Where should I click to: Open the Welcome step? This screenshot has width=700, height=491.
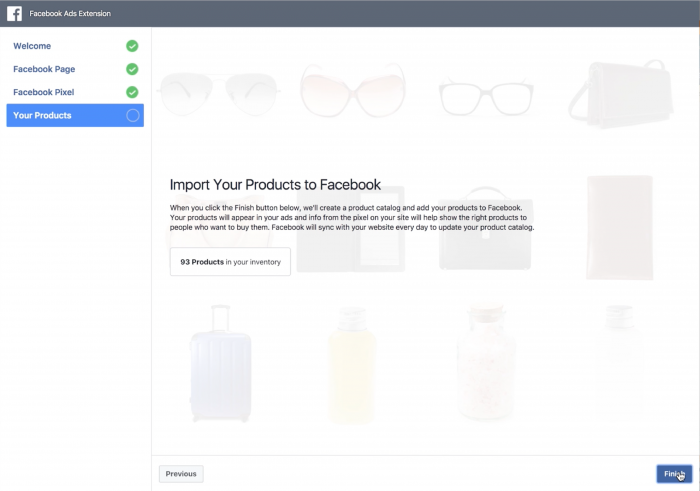pos(75,46)
